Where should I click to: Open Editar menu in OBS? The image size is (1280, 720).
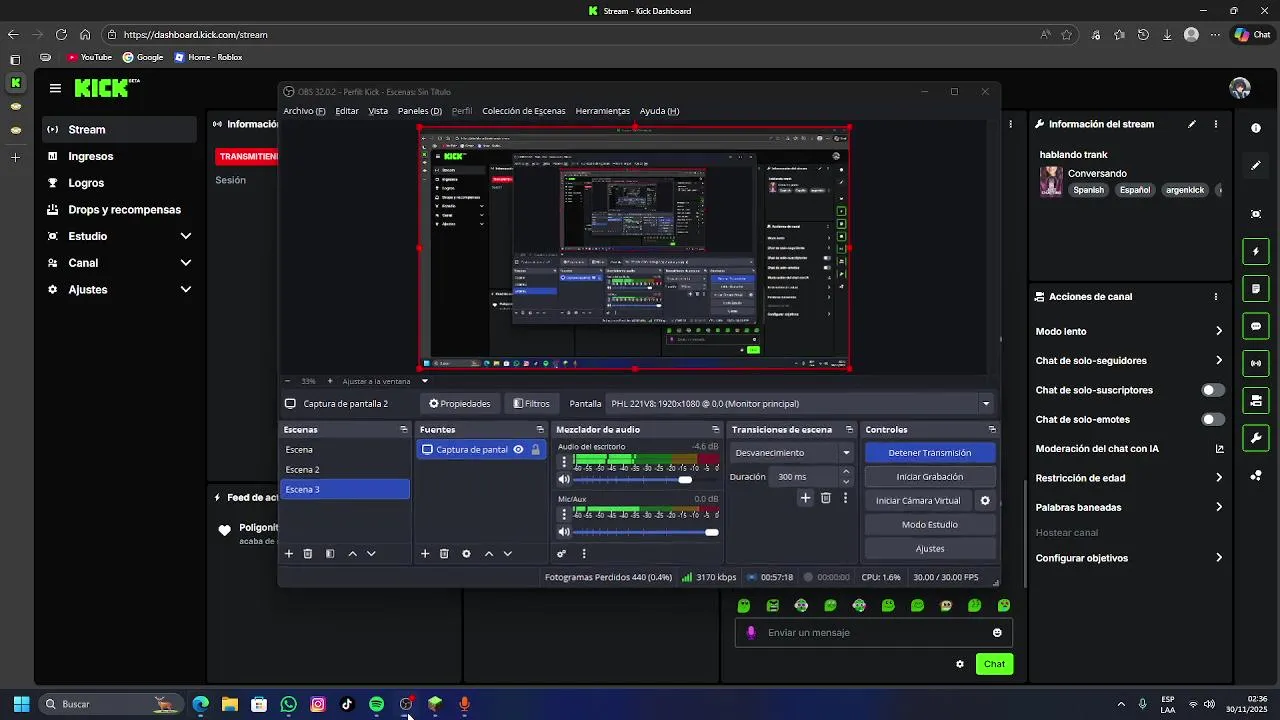pos(347,111)
